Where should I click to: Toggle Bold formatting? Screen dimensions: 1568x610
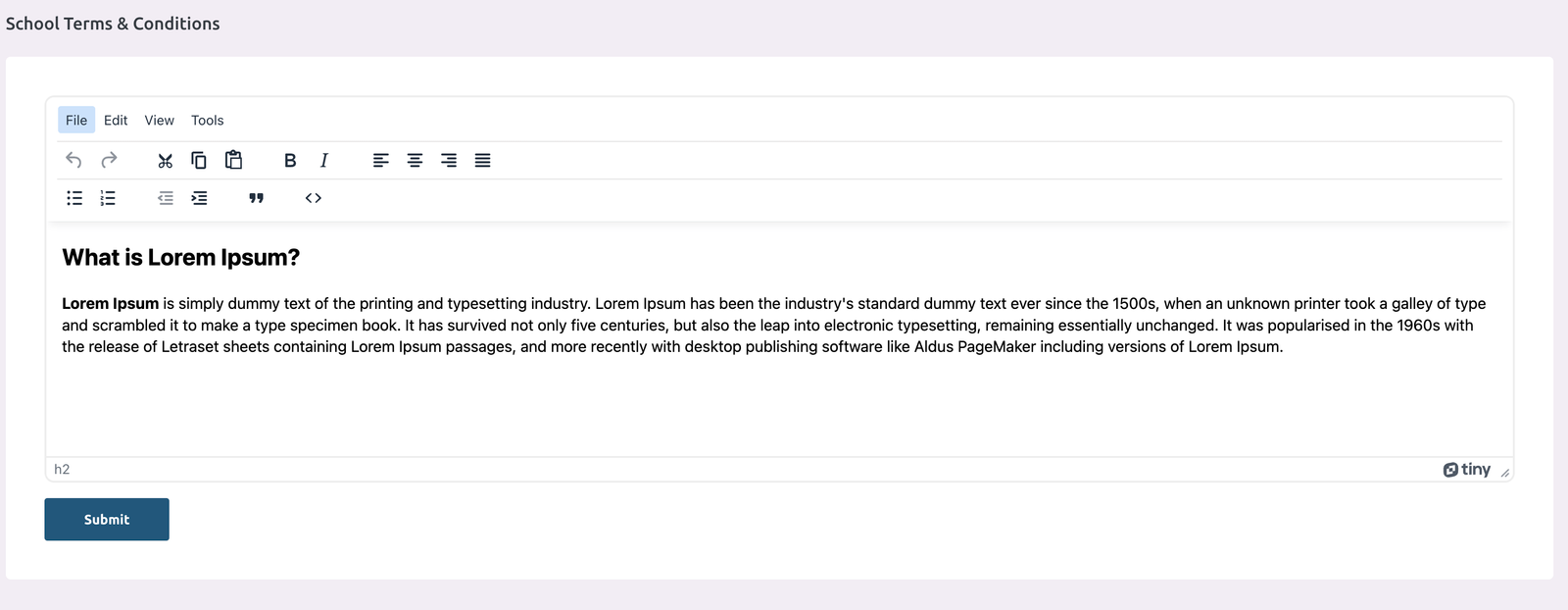click(290, 160)
